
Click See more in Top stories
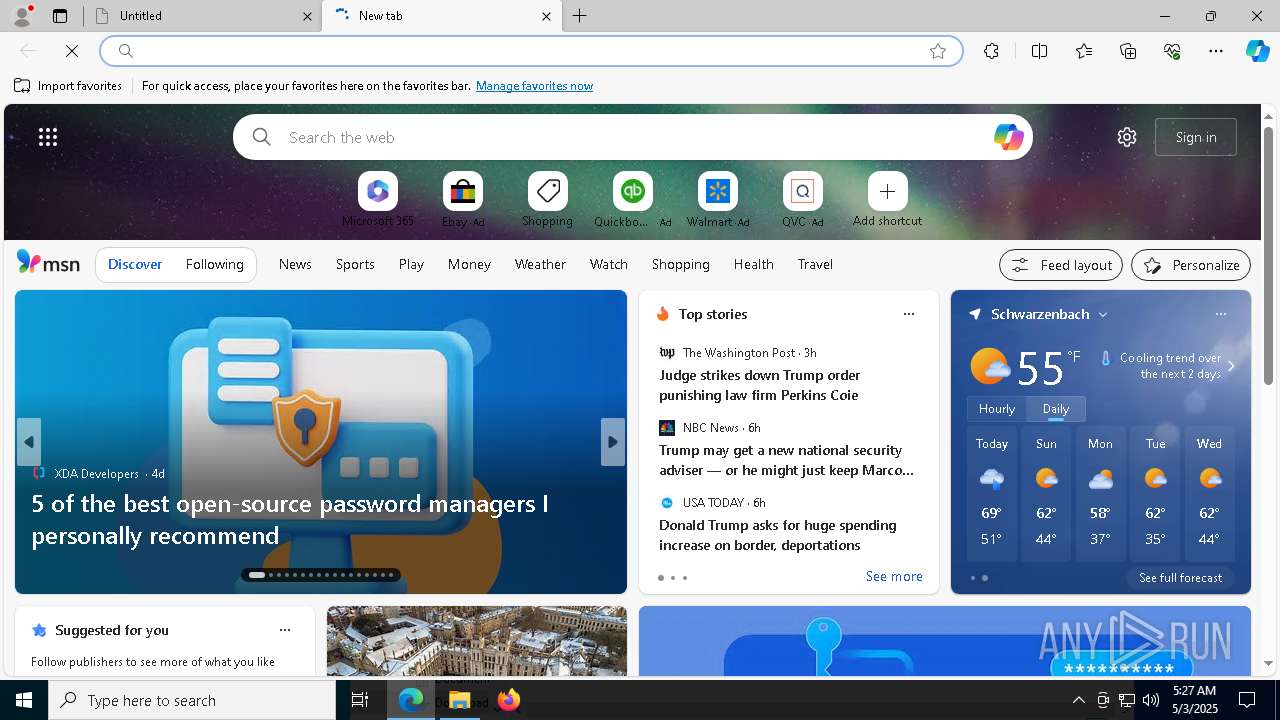tap(894, 576)
